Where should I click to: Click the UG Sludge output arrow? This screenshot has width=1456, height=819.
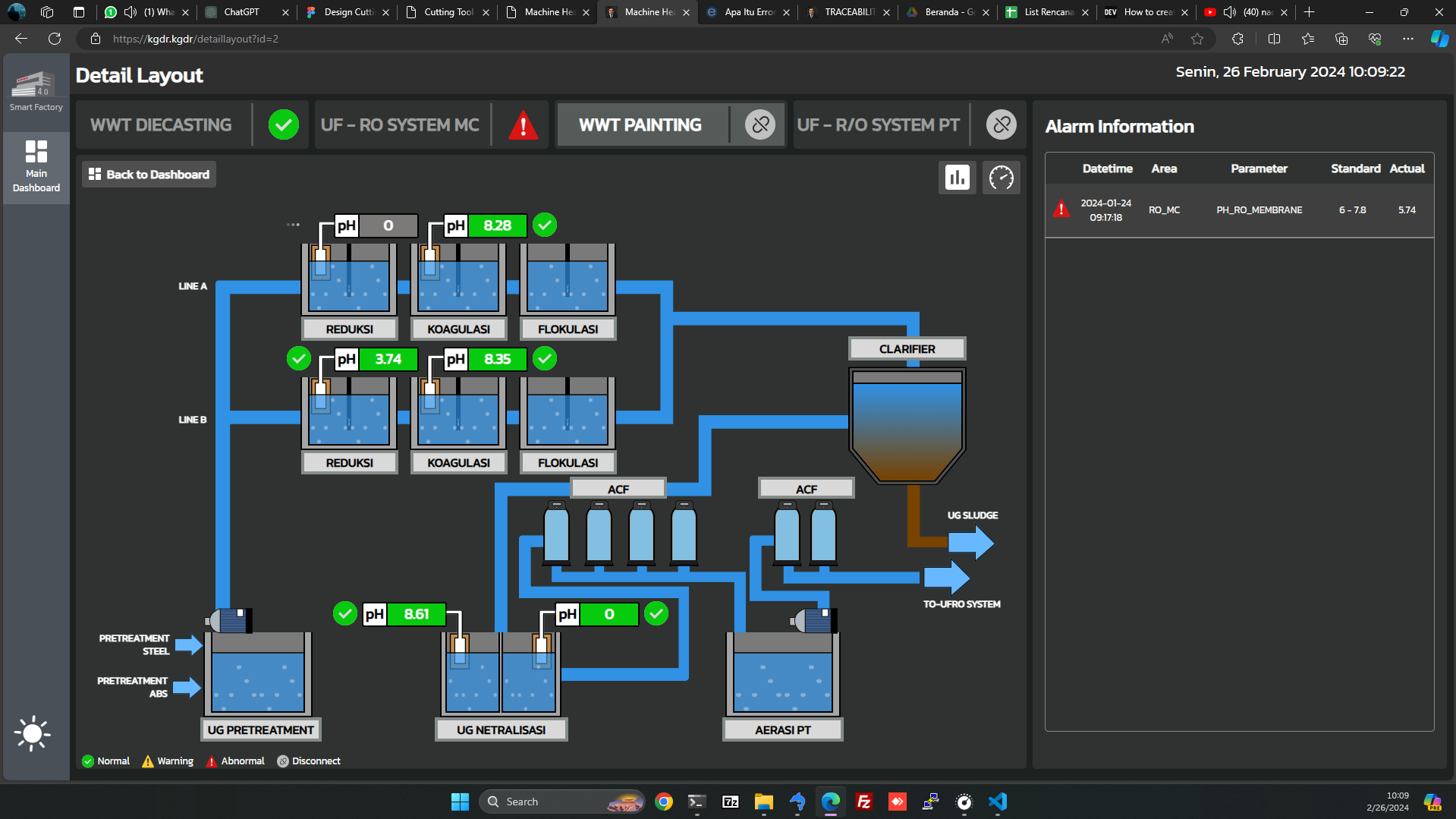coord(970,542)
